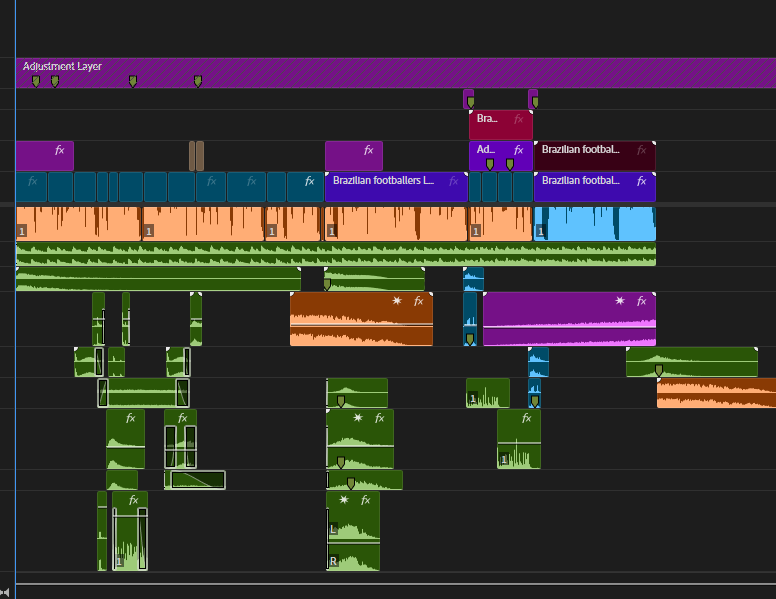Click the fx badge on the first teal video clip
The image size is (776, 599).
coord(33,181)
